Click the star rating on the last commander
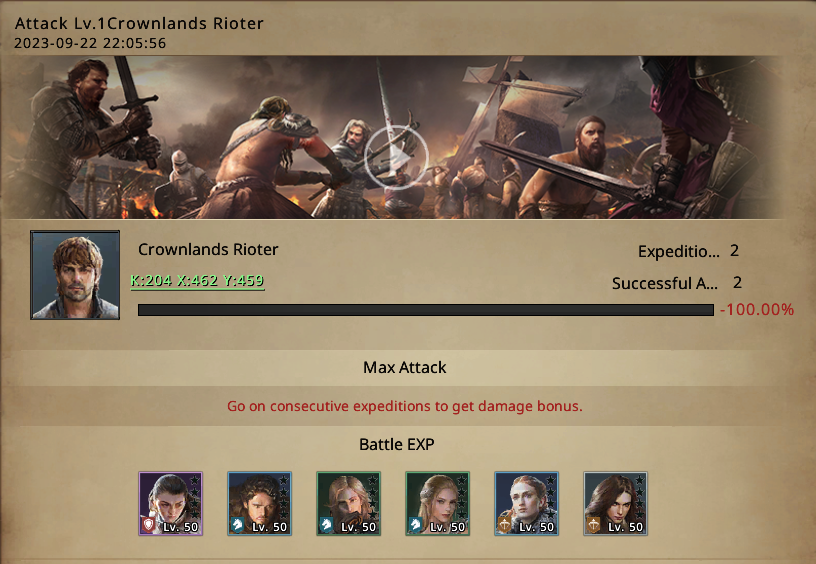Viewport: 816px width, 564px height. pyautogui.click(x=640, y=497)
